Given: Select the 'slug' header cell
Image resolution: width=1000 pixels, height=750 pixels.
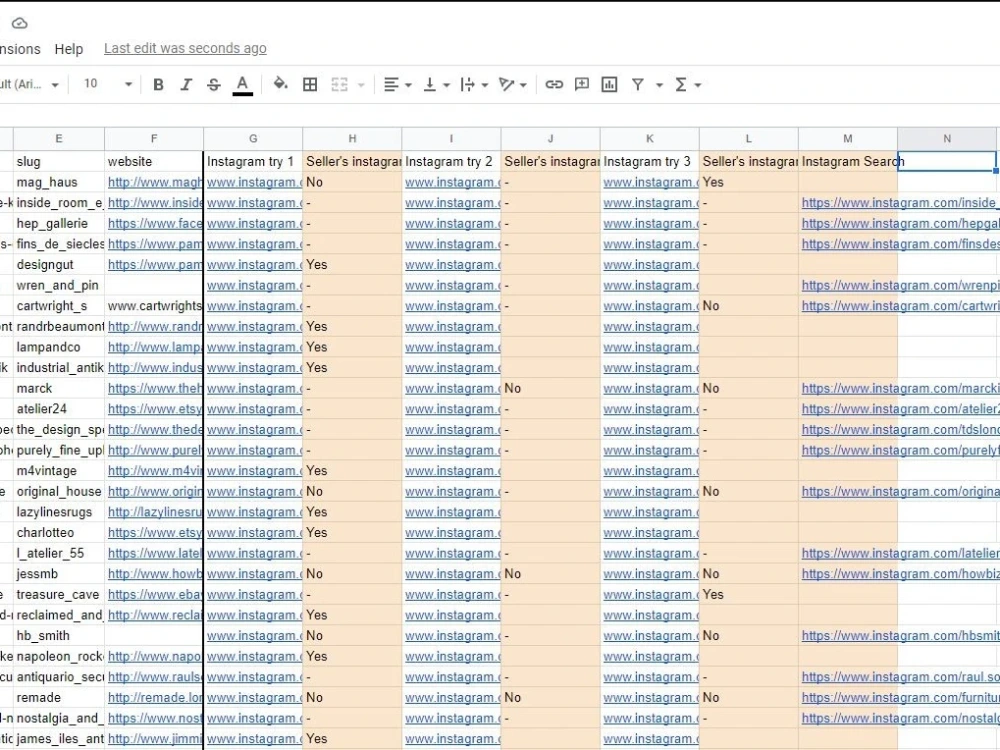Looking at the screenshot, I should click(59, 161).
